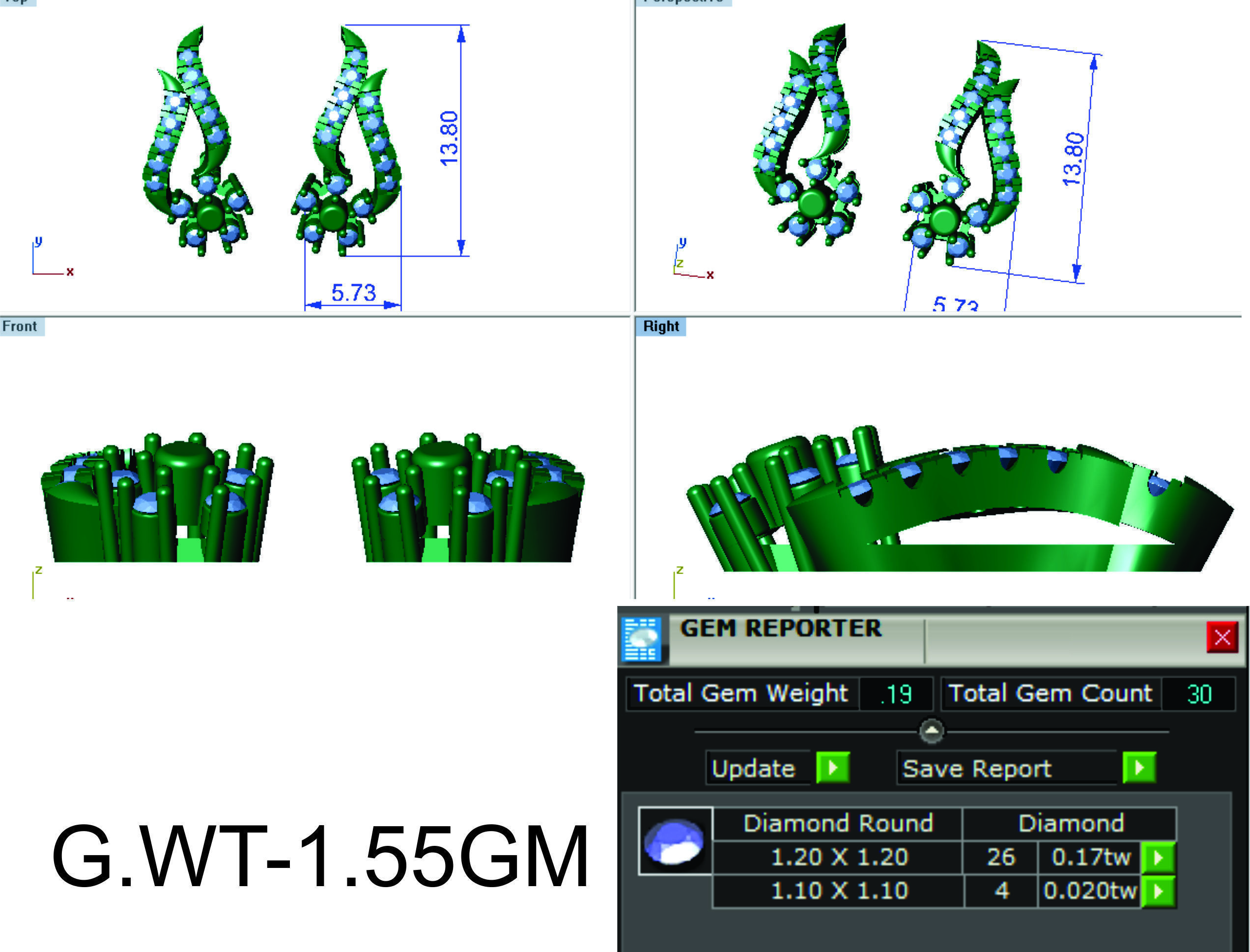
Task: Click the 5.73 dimension in Top view
Action: 353,293
